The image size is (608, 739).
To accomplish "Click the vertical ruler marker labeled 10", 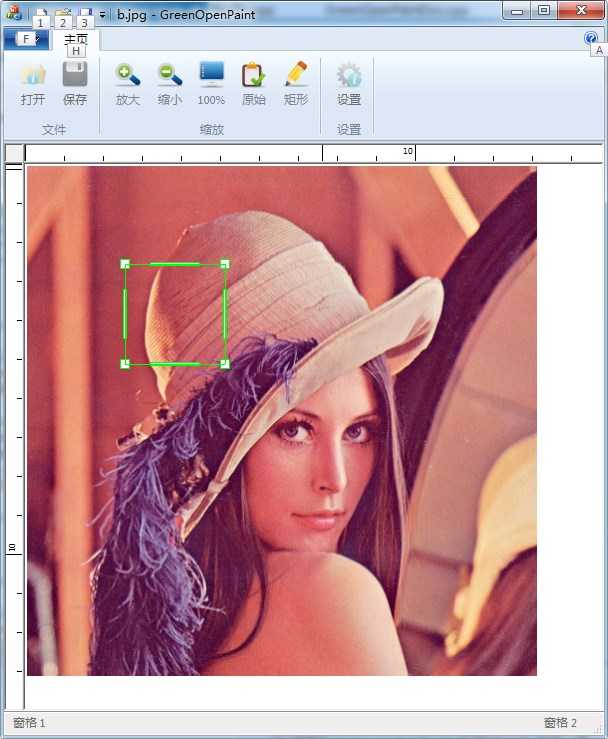I will tap(12, 547).
